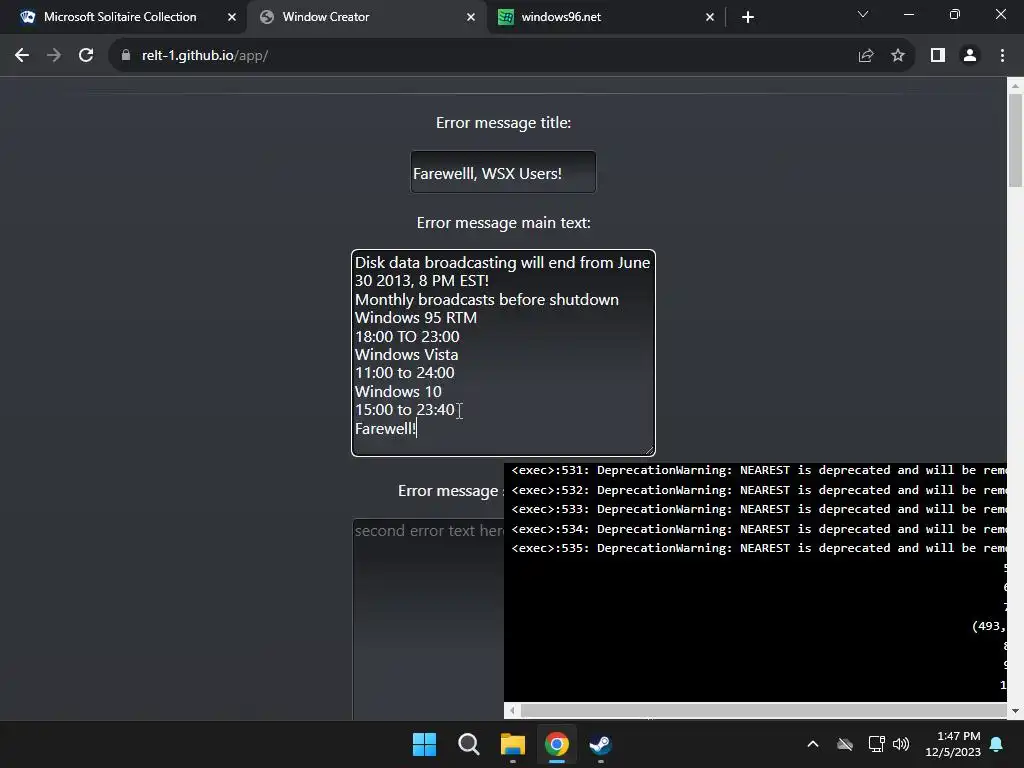
Task: Click the 'Error message main text:' label
Action: point(504,223)
